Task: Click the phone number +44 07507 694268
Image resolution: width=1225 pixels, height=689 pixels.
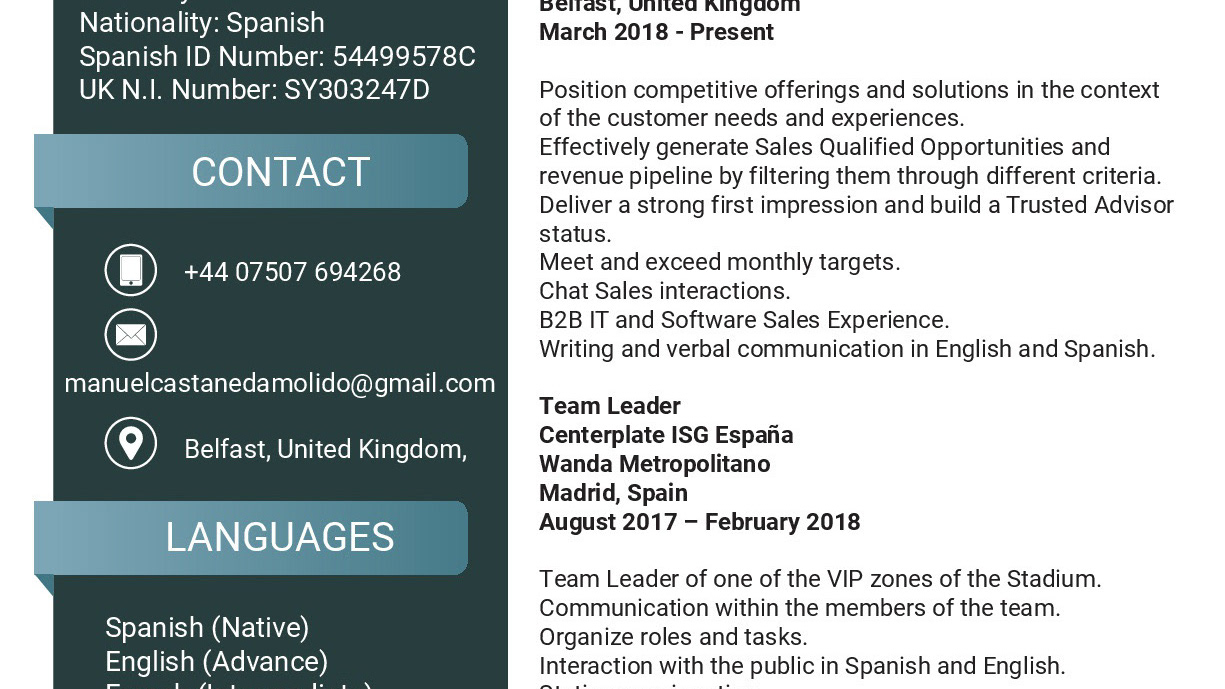Action: 292,272
